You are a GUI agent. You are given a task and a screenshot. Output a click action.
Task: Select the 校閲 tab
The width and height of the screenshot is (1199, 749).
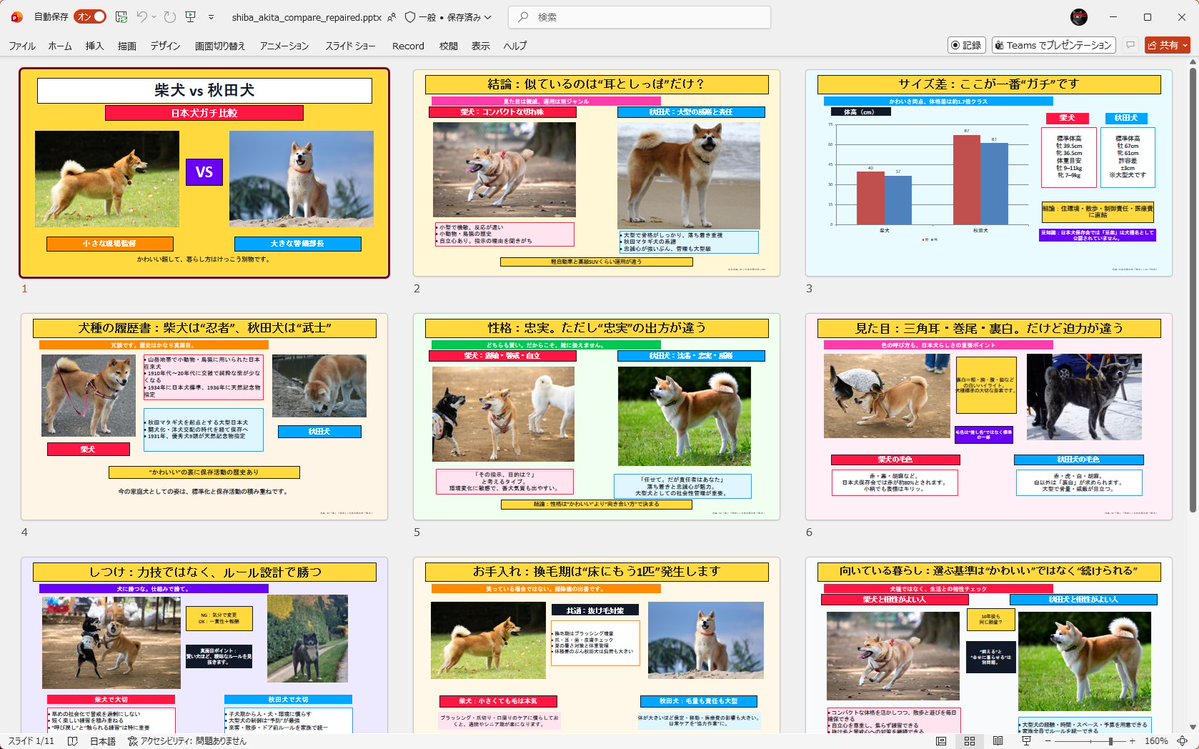(449, 46)
